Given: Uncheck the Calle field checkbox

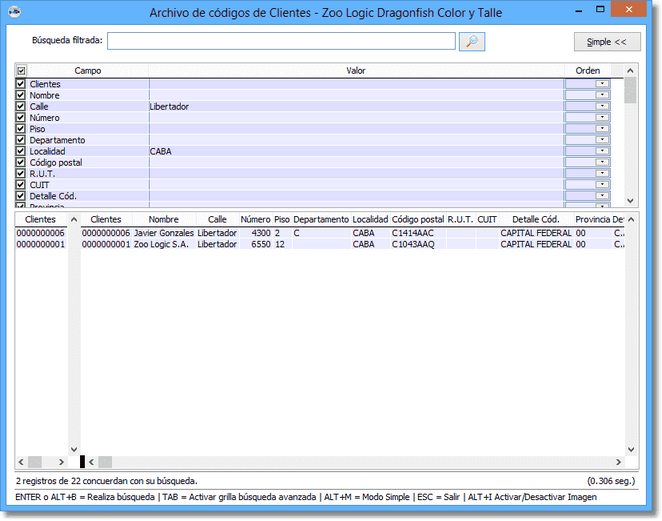Looking at the screenshot, I should 20,106.
